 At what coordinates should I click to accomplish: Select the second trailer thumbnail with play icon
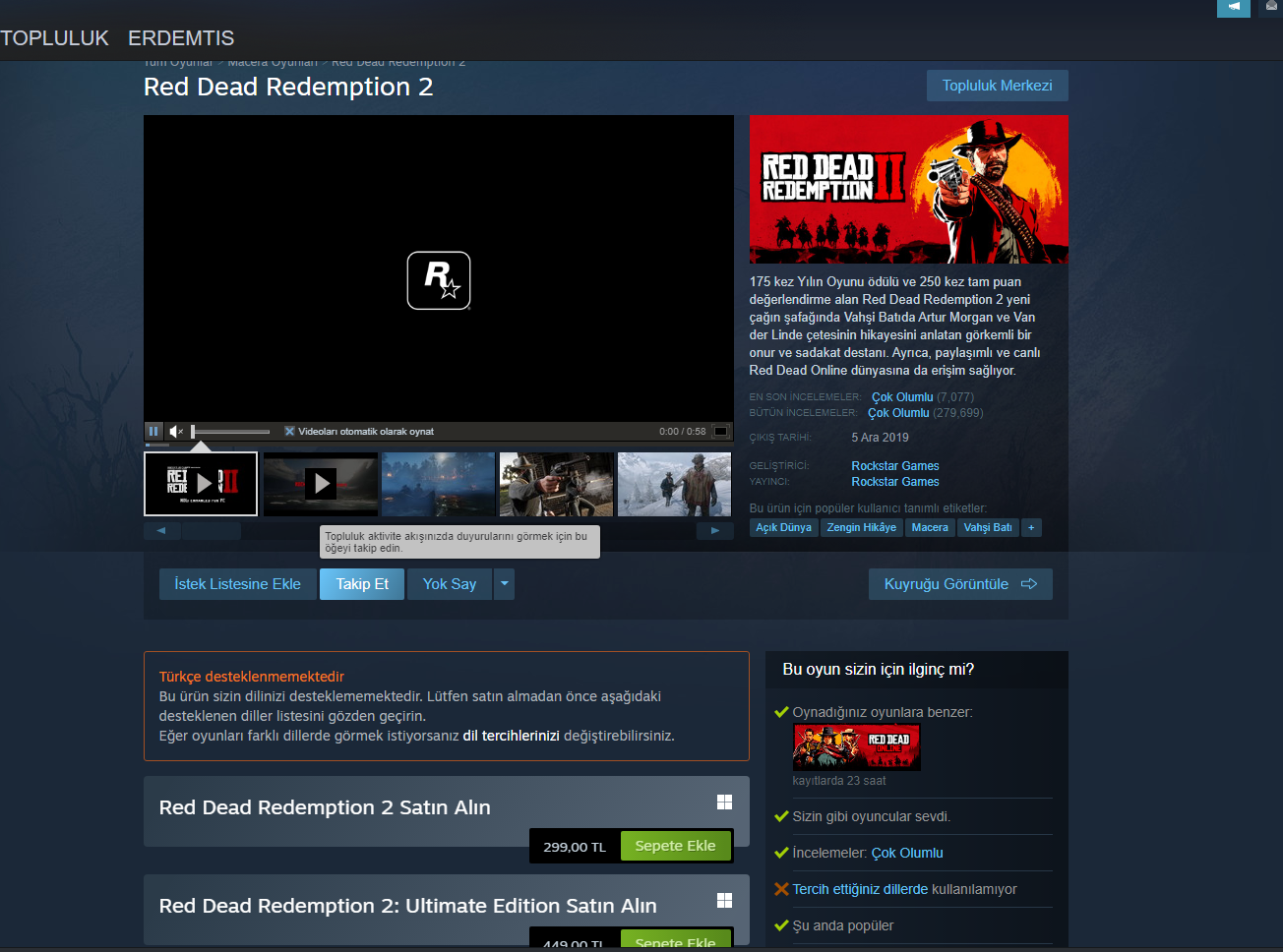coord(321,484)
